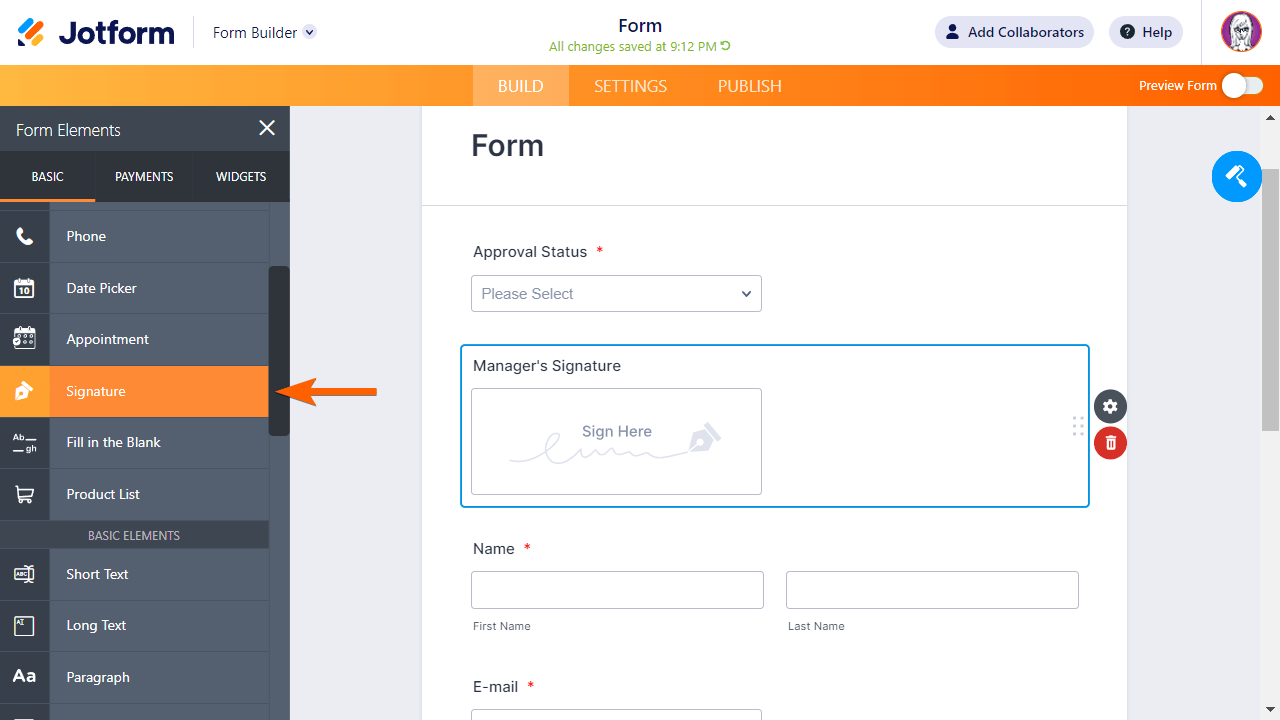Click the Fill in the Blank icon
Image resolution: width=1280 pixels, height=720 pixels.
click(24, 442)
